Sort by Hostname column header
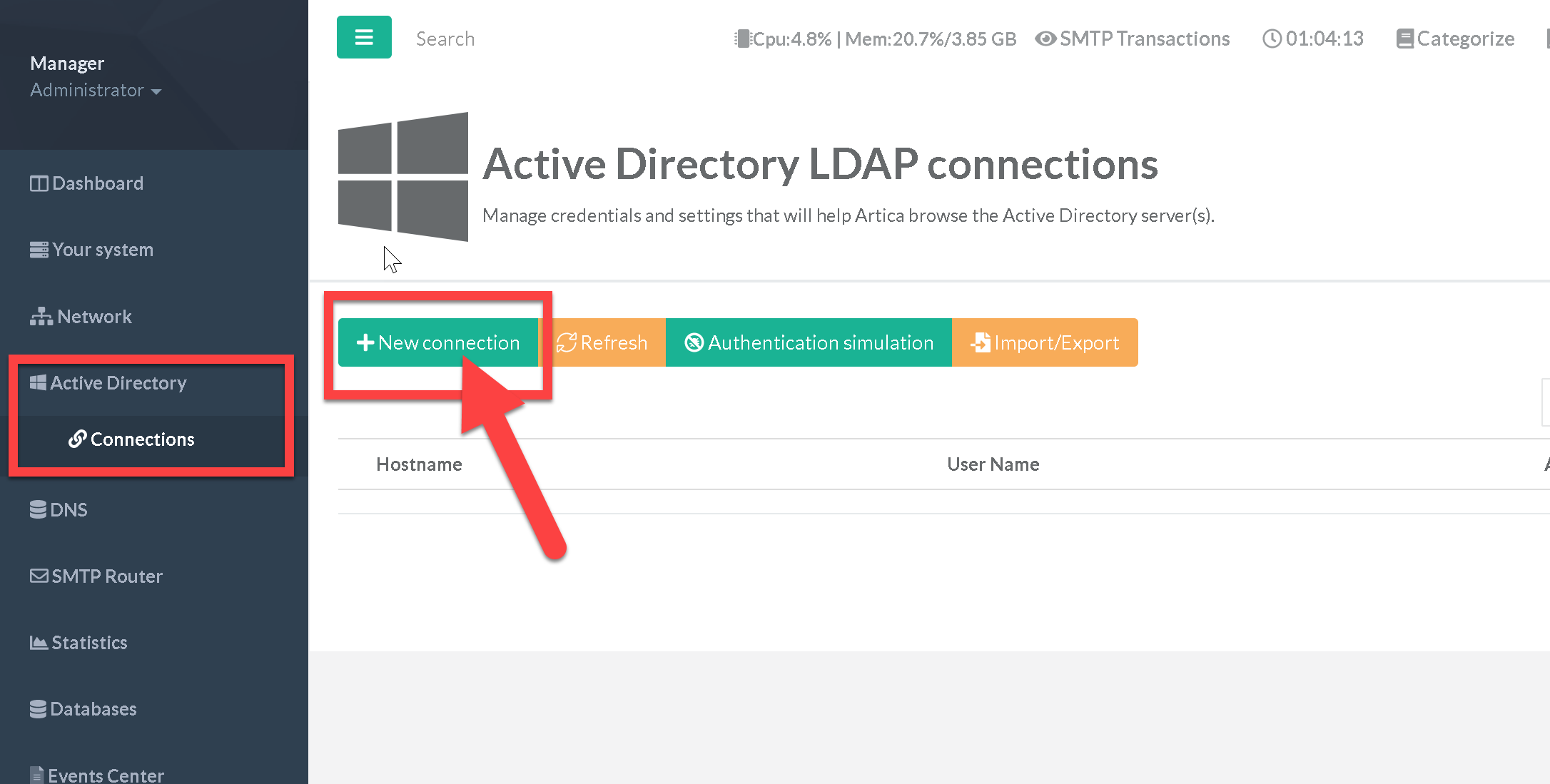The width and height of the screenshot is (1550, 784). pos(419,464)
